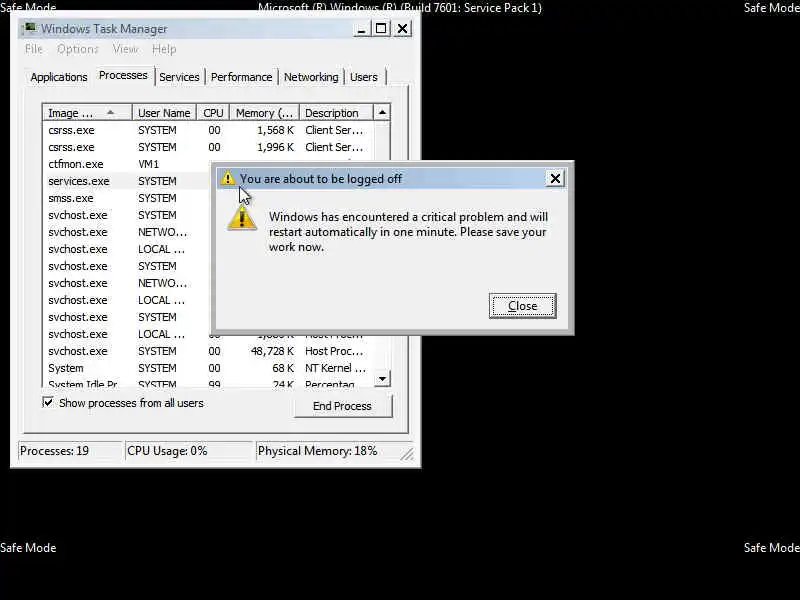The image size is (800, 600).
Task: Click the process list scroll down arrow
Action: pyautogui.click(x=382, y=379)
